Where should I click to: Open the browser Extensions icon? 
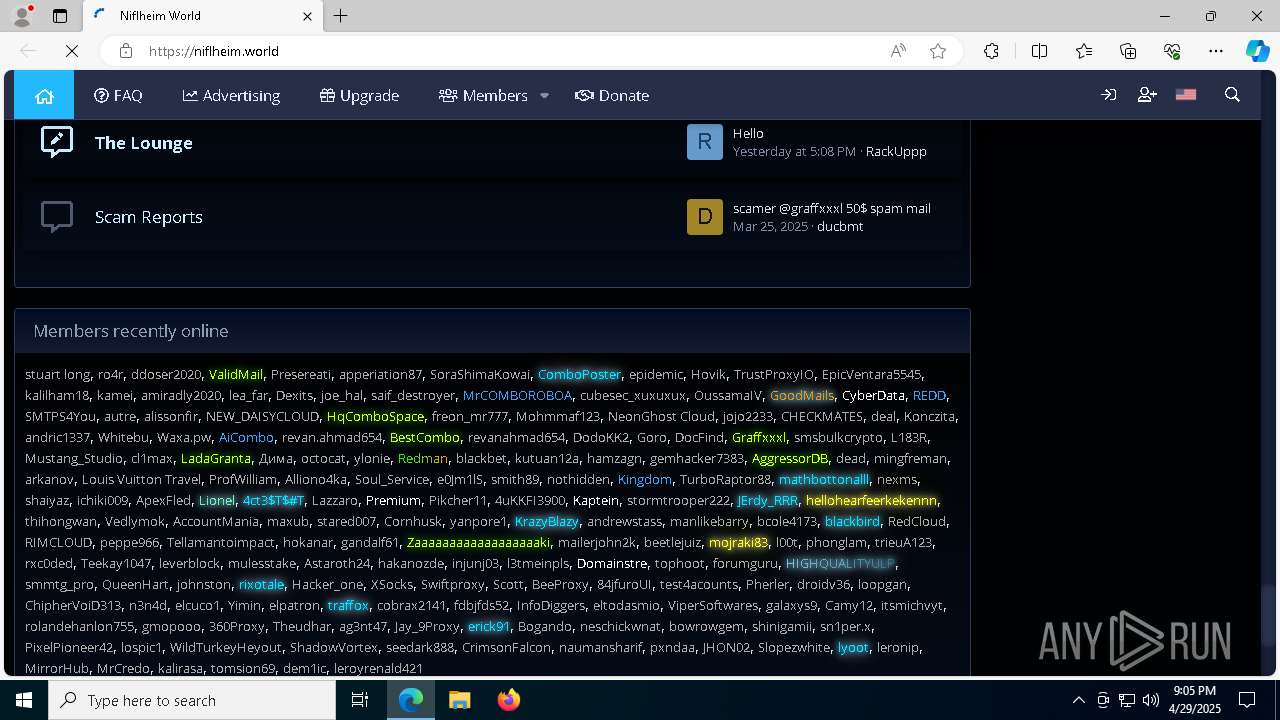pos(991,51)
